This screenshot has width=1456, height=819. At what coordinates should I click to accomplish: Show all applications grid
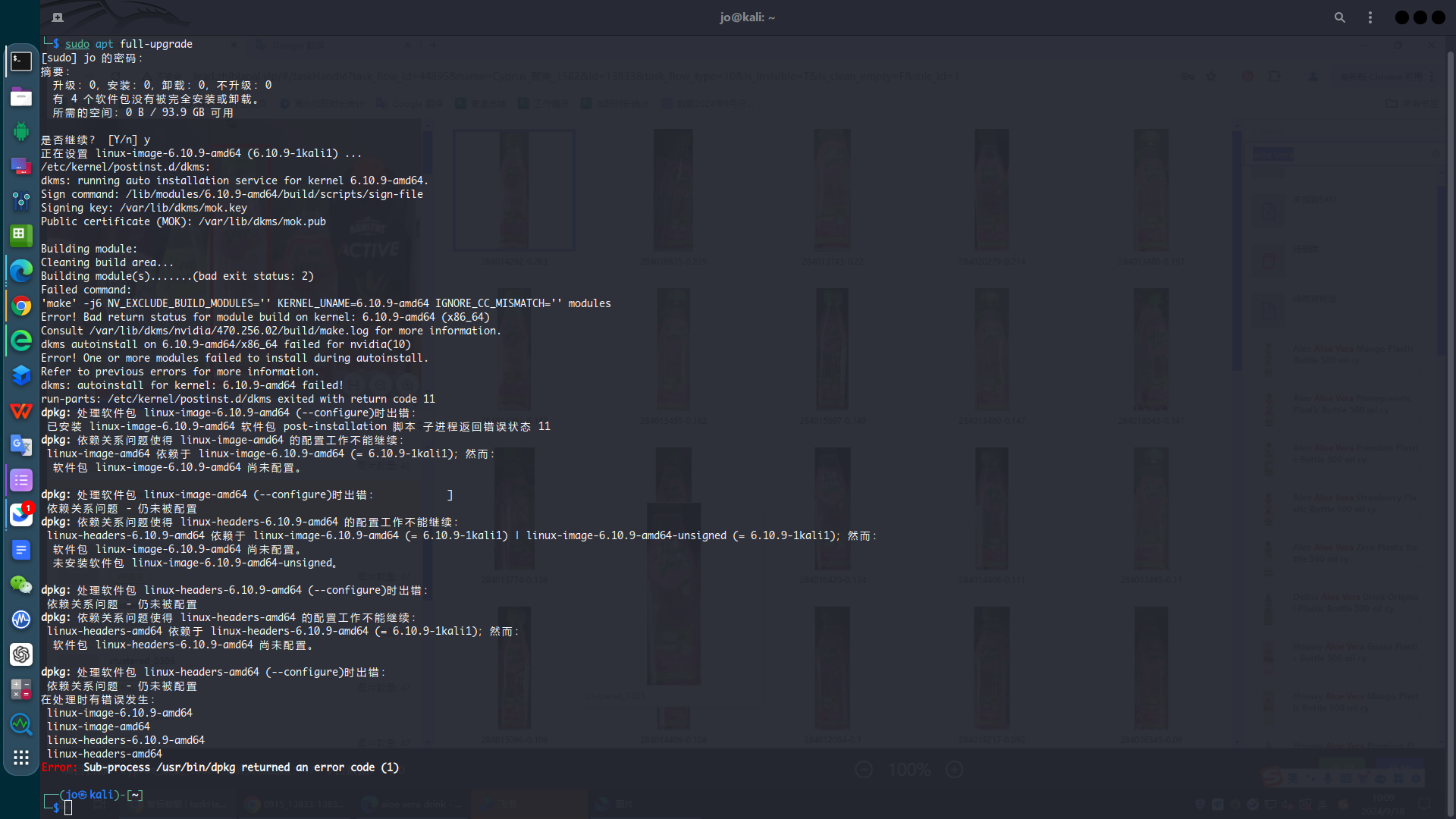click(20, 758)
